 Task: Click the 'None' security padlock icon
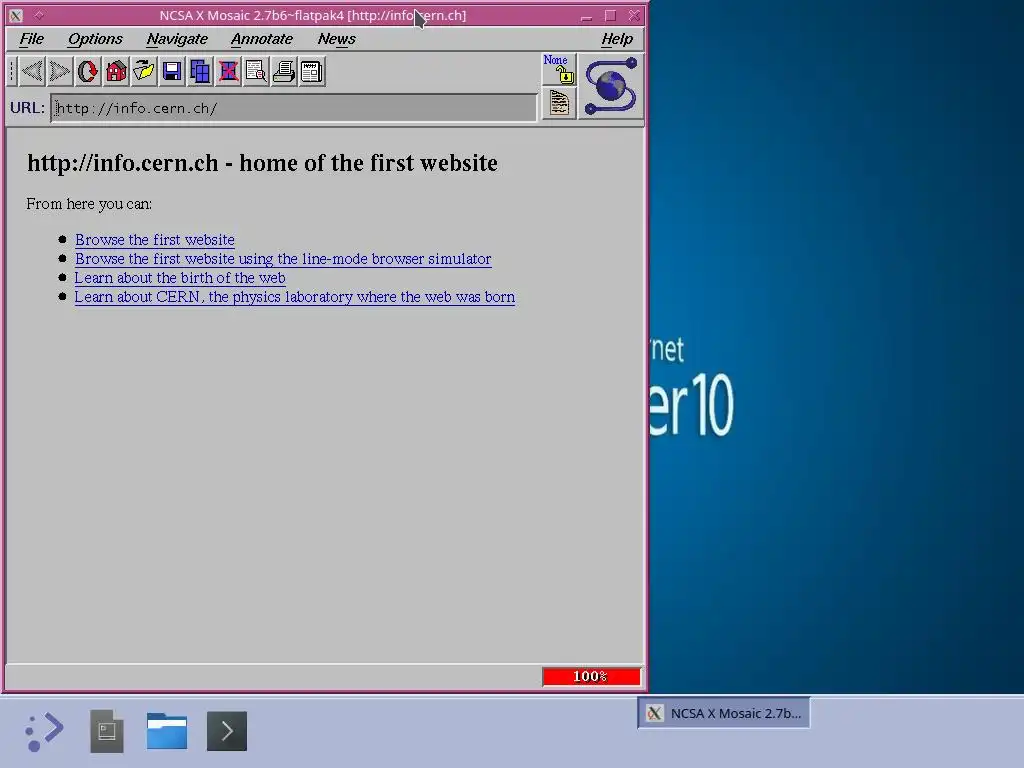pos(559,69)
